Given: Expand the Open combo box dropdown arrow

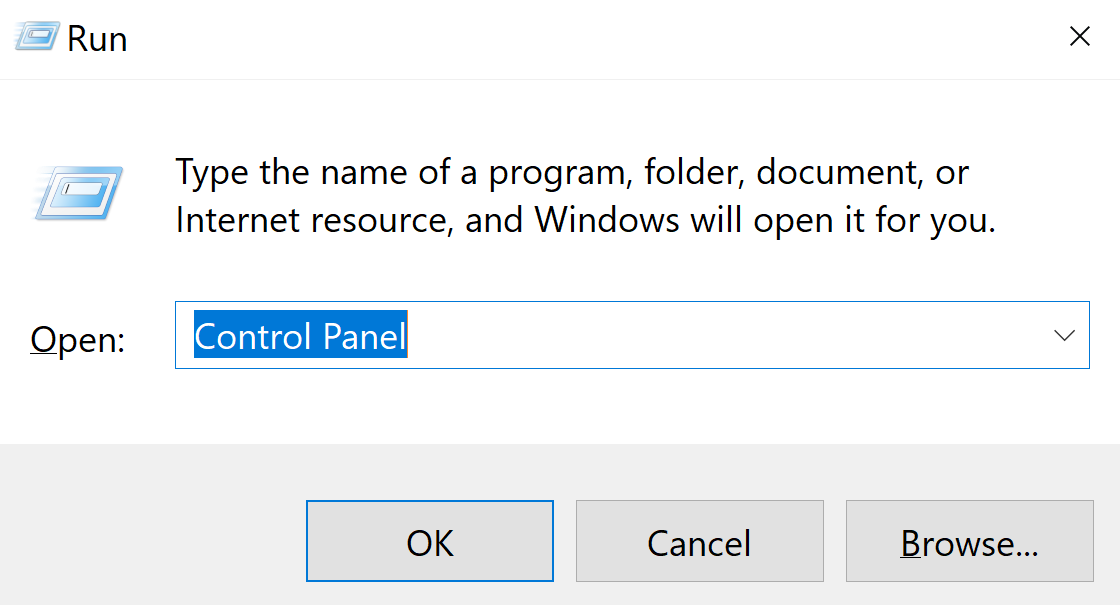Looking at the screenshot, I should click(x=1064, y=335).
